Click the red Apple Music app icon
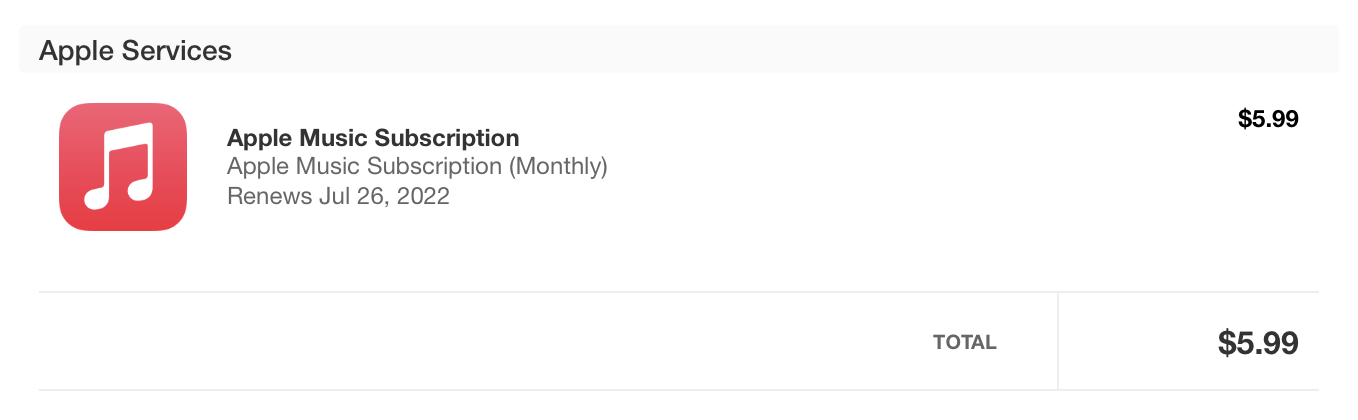 click(123, 167)
